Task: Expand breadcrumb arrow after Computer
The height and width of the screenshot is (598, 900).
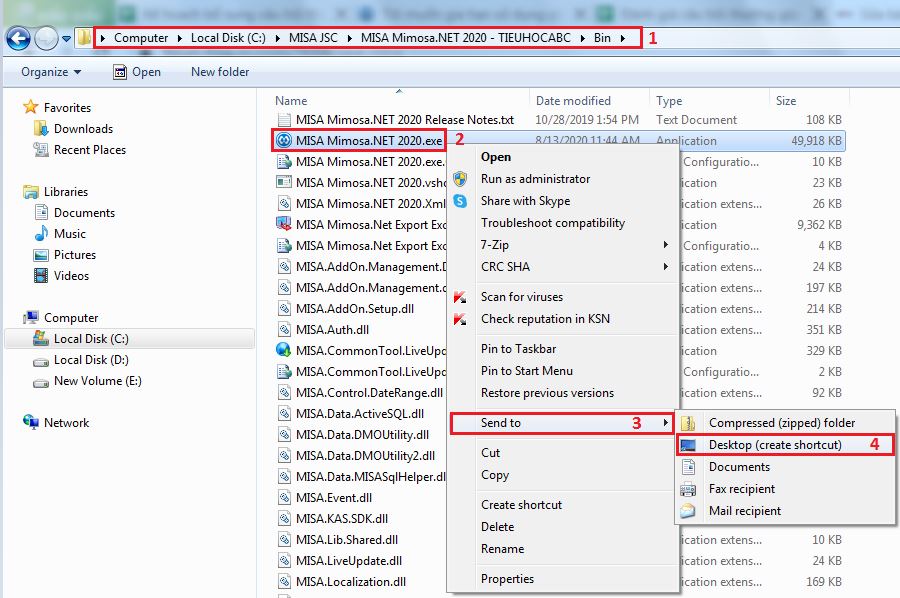Action: (179, 38)
